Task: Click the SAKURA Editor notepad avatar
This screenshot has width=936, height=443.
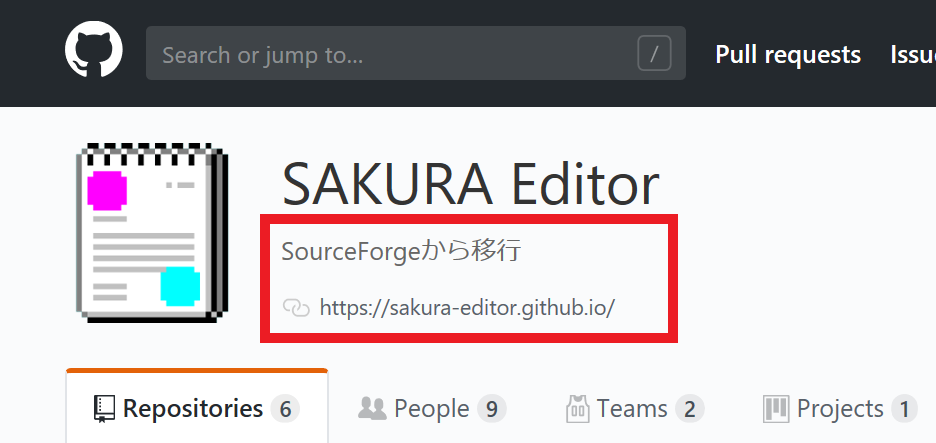Action: tap(152, 233)
